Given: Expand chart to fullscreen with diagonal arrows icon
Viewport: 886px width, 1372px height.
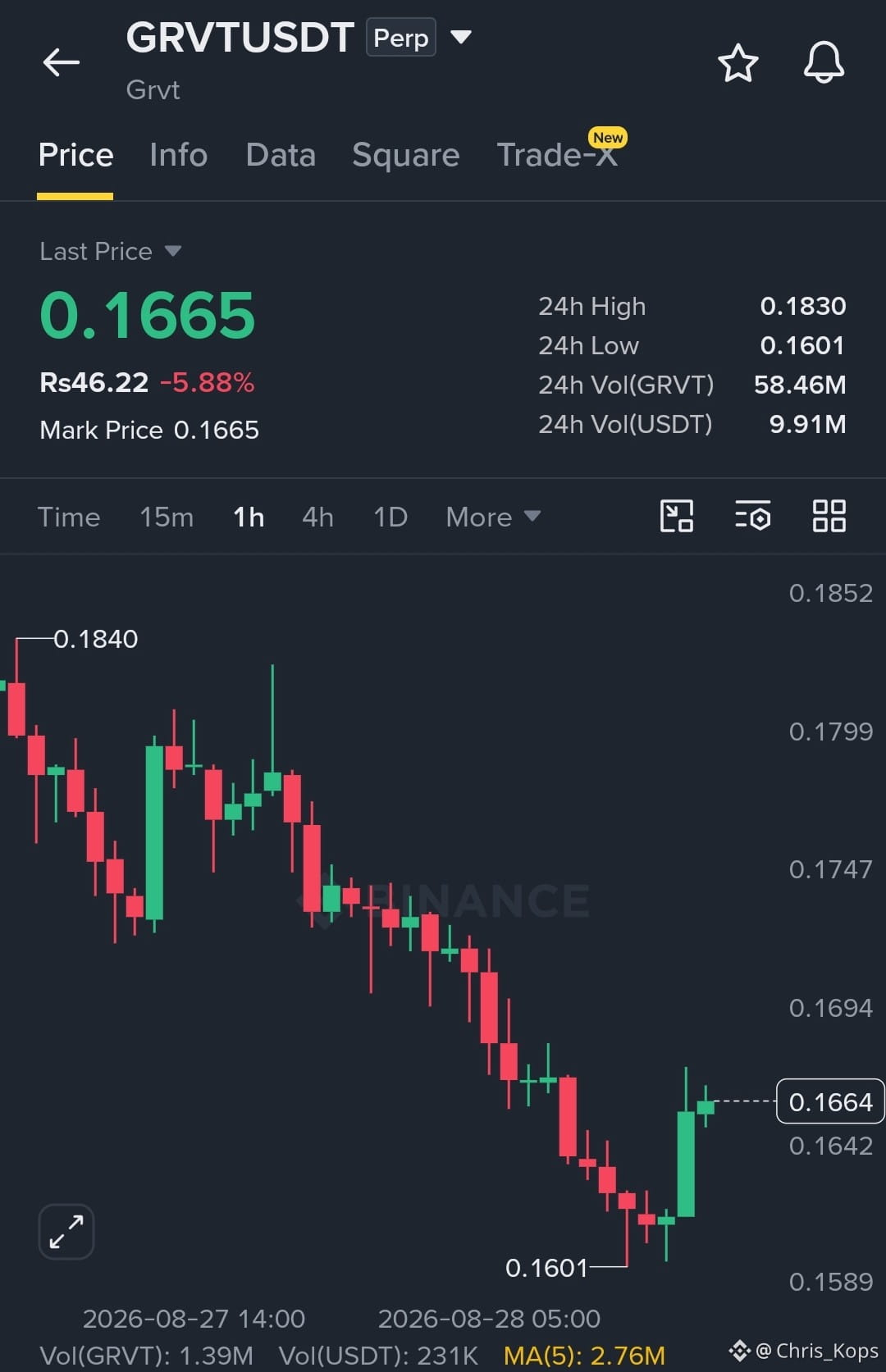Looking at the screenshot, I should click(x=66, y=1232).
